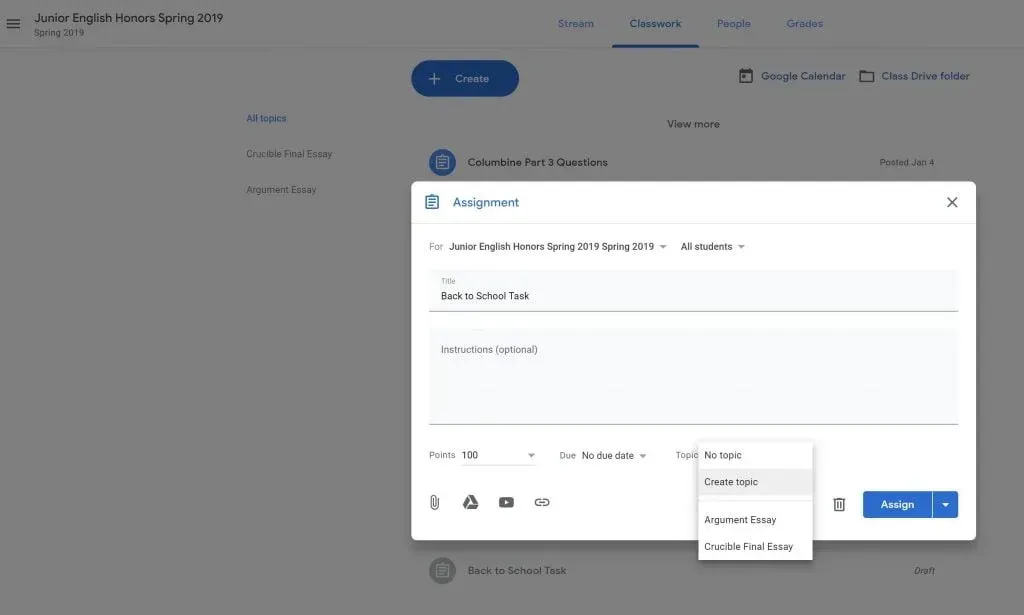Add a YouTube video attachment
The height and width of the screenshot is (615, 1024).
tap(506, 503)
